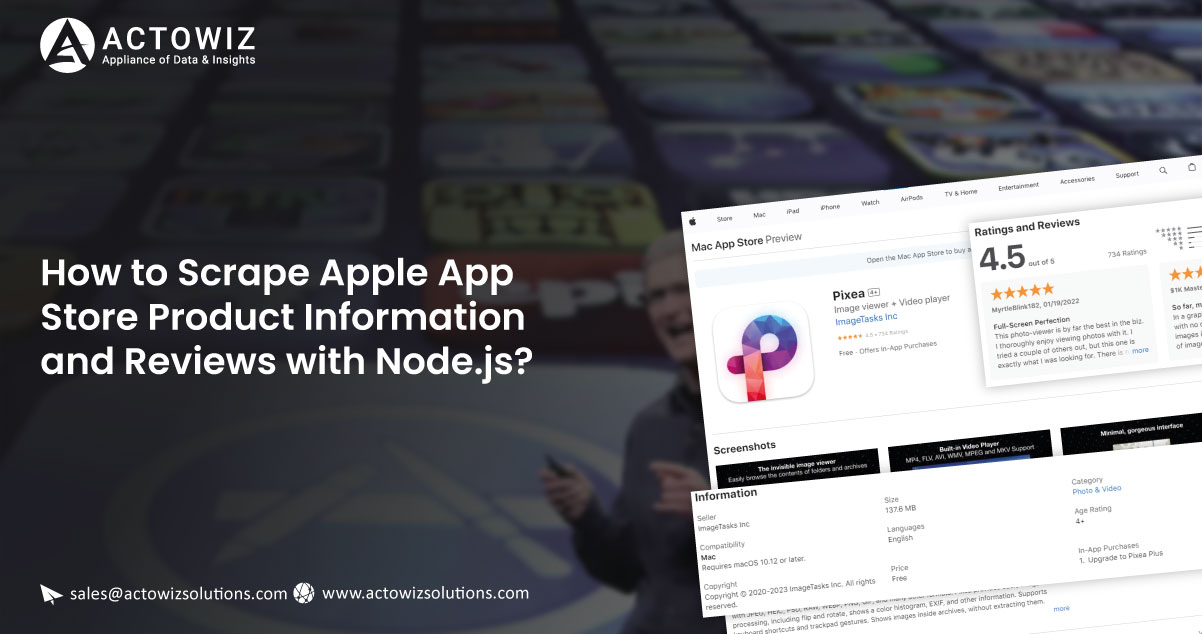Click the ACTOWIZ brand name text

pyautogui.click(x=178, y=37)
